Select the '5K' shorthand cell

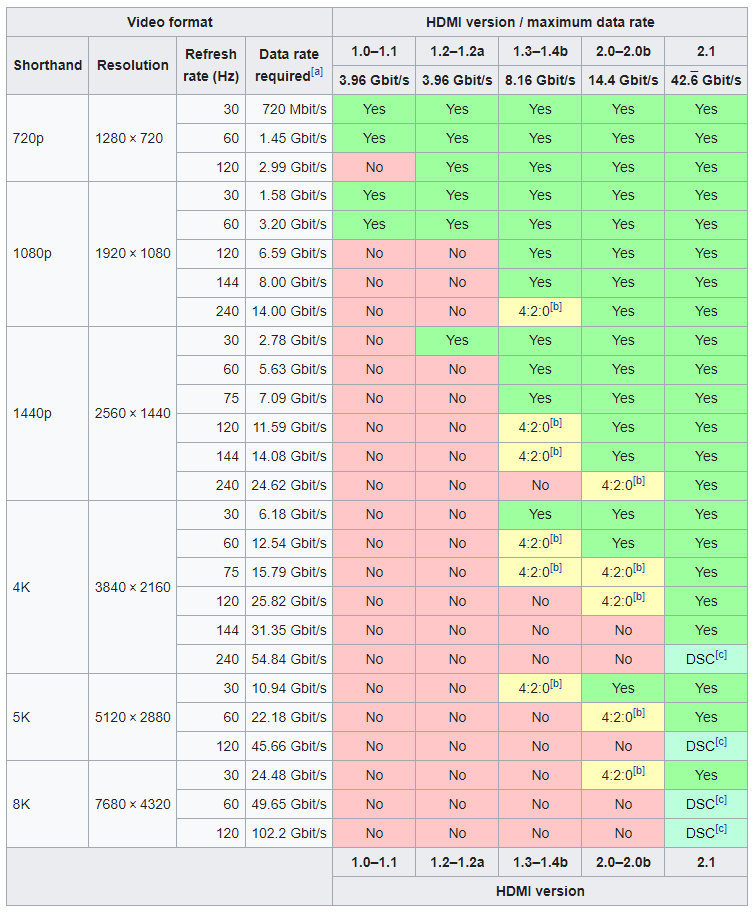(x=48, y=717)
